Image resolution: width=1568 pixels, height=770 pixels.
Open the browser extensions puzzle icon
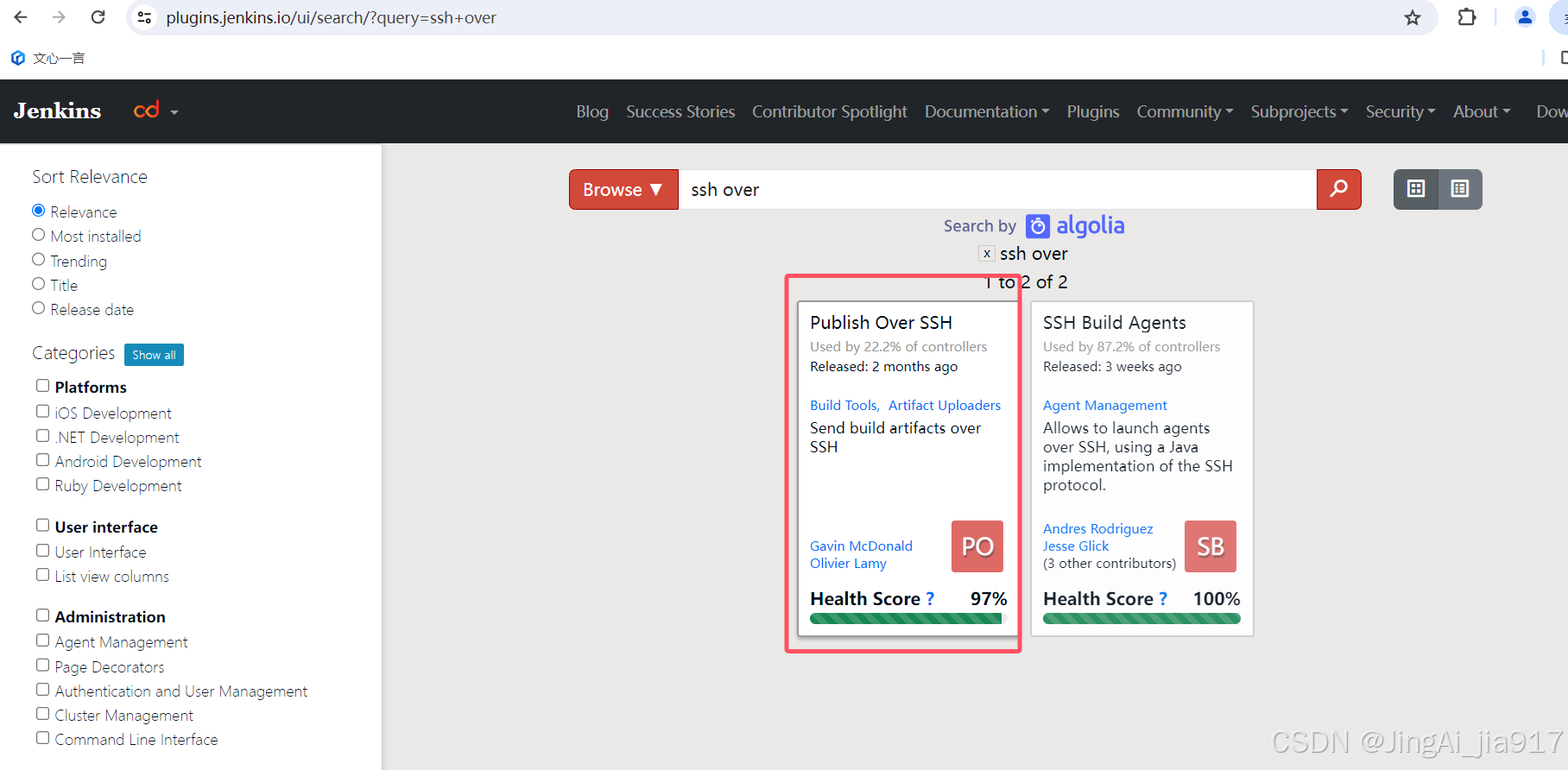[1466, 17]
